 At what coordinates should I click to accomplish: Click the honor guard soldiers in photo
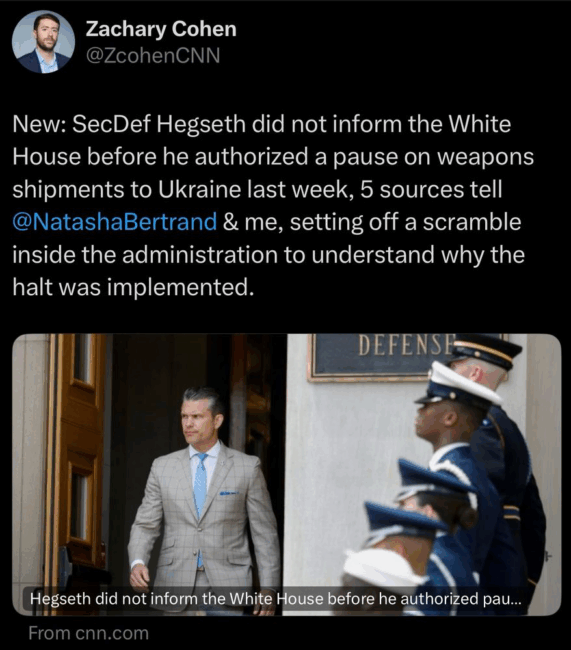point(449,475)
